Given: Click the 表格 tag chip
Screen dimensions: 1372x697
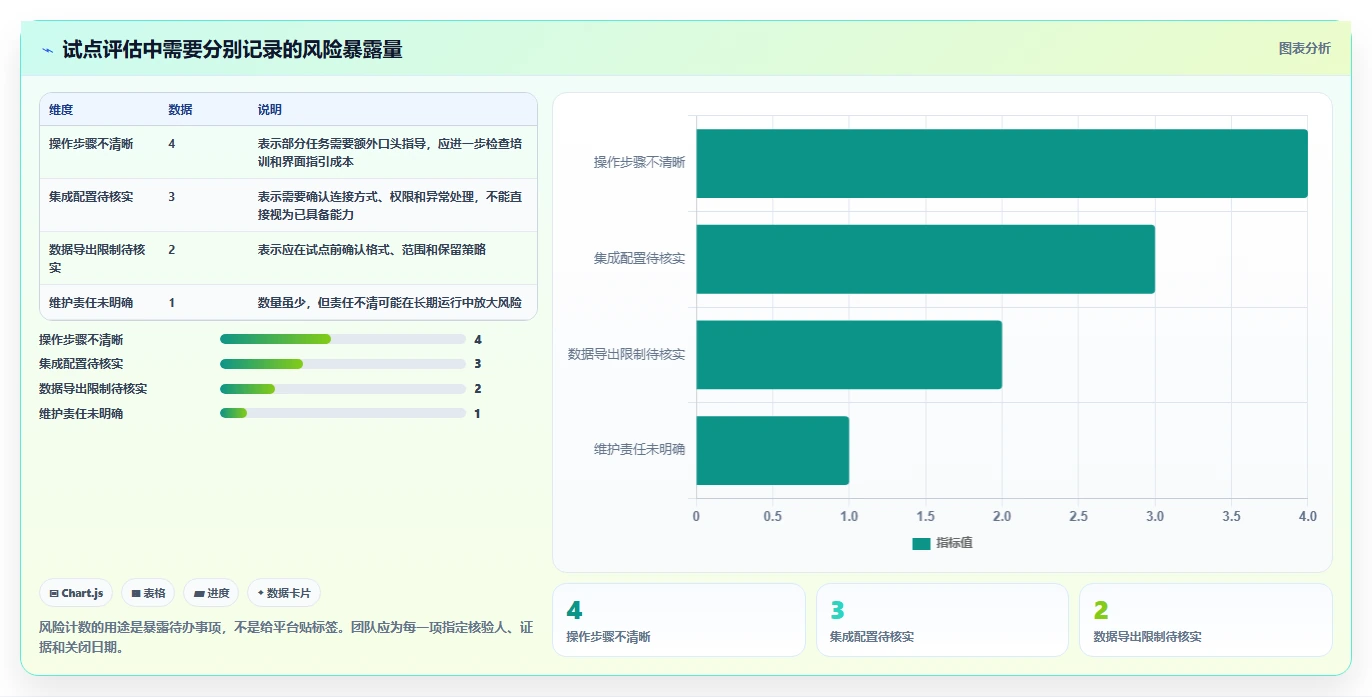Looking at the screenshot, I should click(148, 593).
